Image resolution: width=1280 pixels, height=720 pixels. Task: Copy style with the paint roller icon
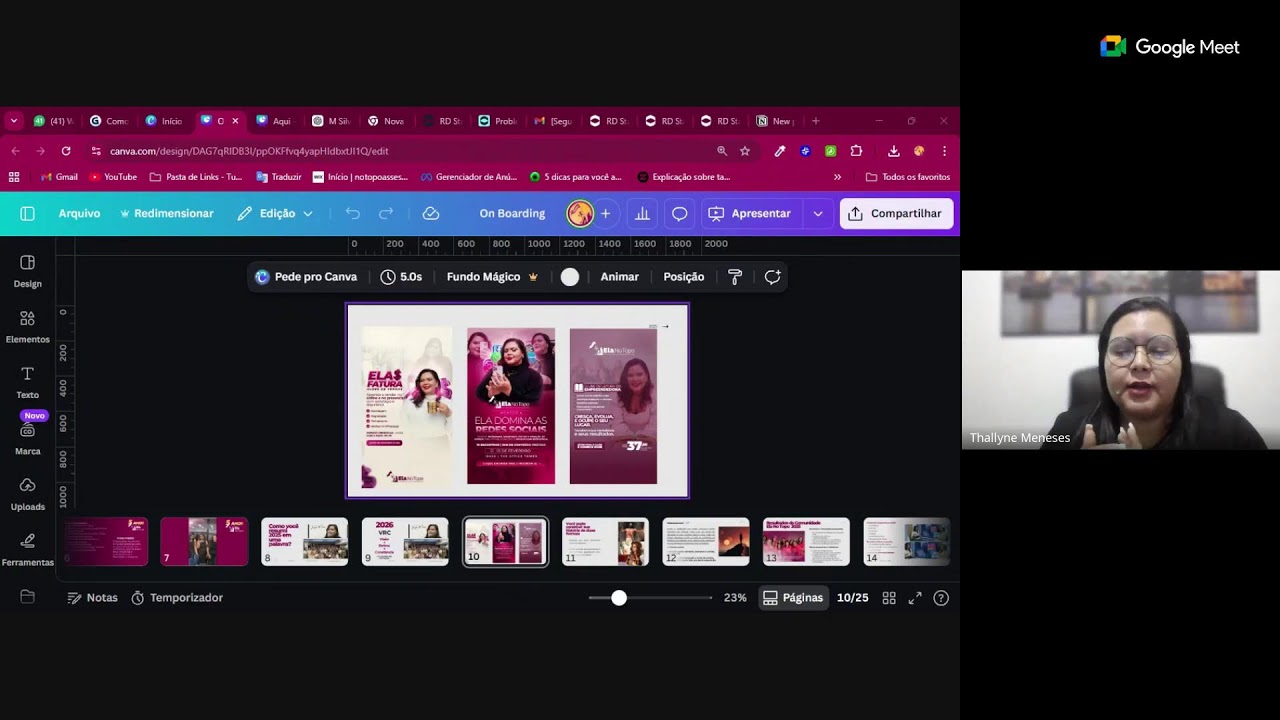pos(735,277)
